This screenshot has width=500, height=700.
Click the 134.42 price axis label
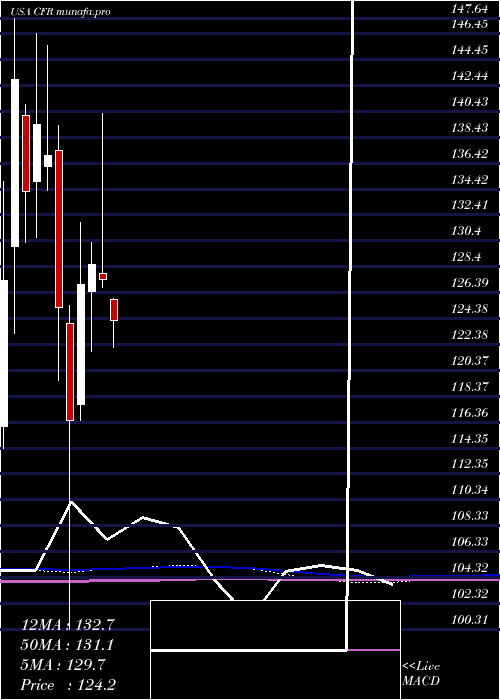coord(470,180)
